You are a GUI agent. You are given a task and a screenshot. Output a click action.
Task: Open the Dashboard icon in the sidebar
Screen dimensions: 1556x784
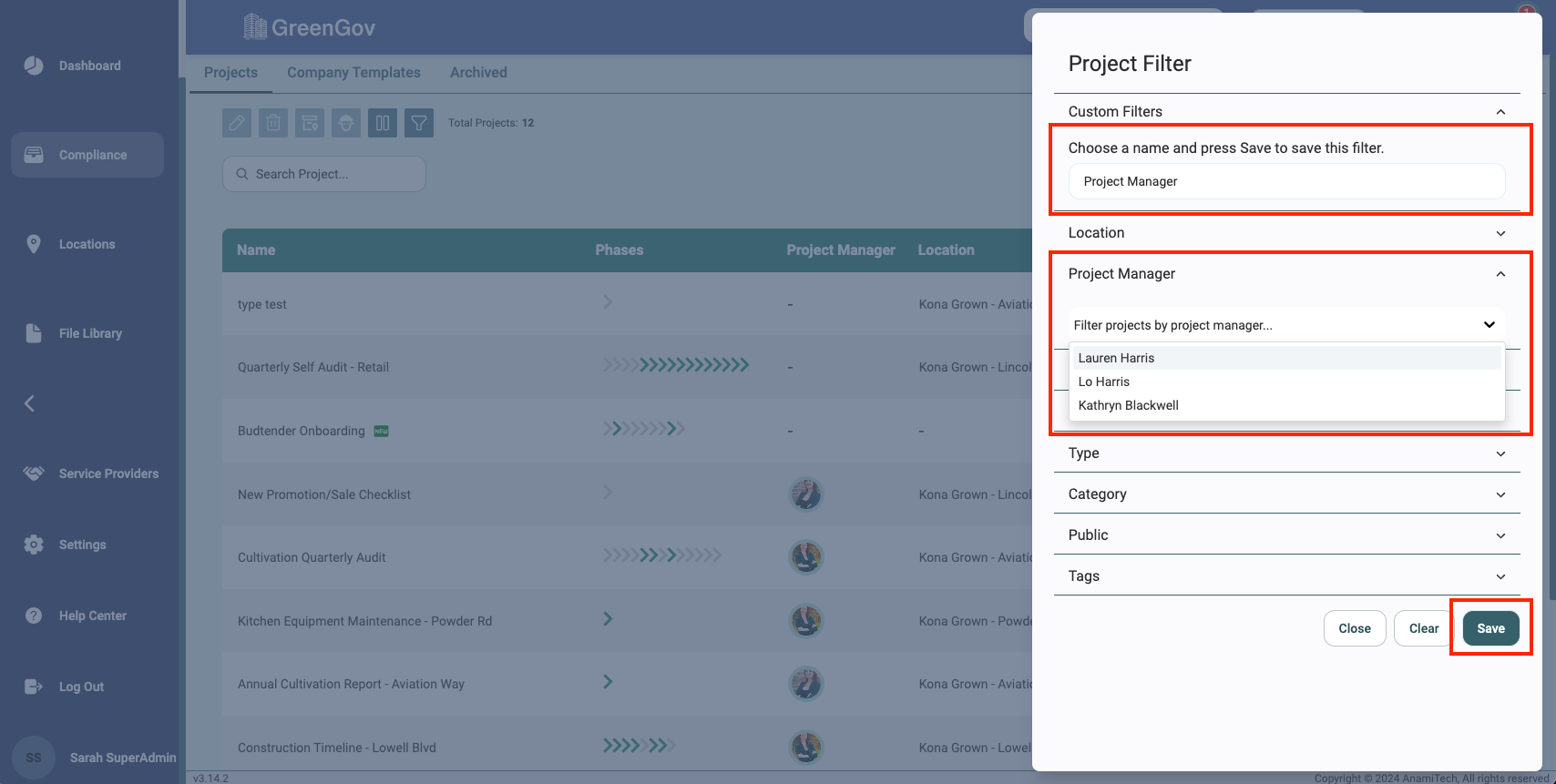point(34,66)
